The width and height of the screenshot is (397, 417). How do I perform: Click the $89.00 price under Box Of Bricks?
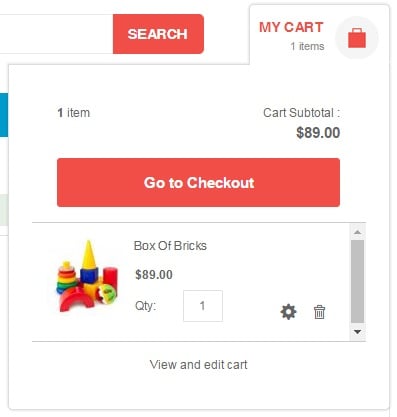[x=154, y=275]
